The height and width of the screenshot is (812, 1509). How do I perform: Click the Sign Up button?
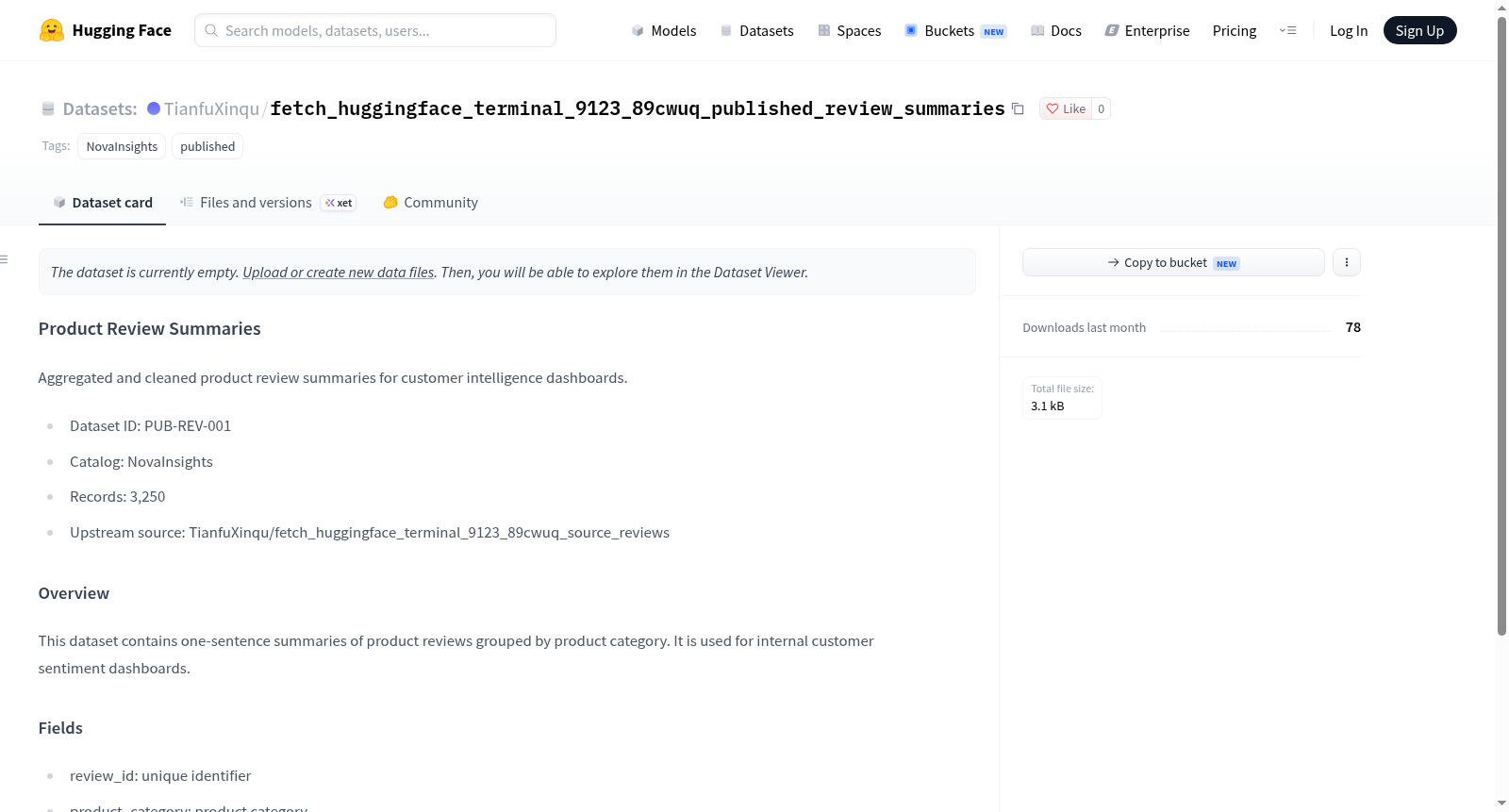click(1419, 30)
